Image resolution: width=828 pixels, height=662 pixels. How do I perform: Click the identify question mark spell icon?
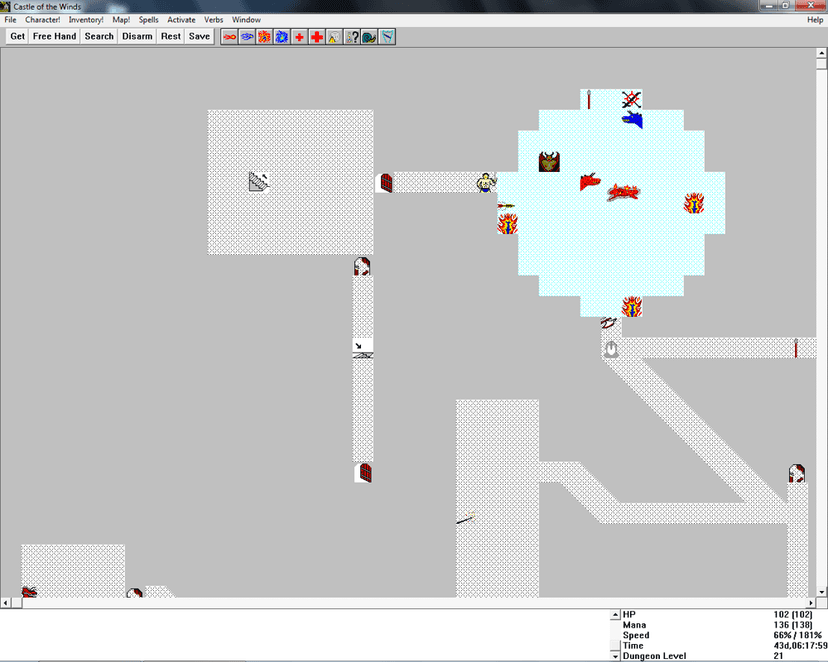coord(352,37)
